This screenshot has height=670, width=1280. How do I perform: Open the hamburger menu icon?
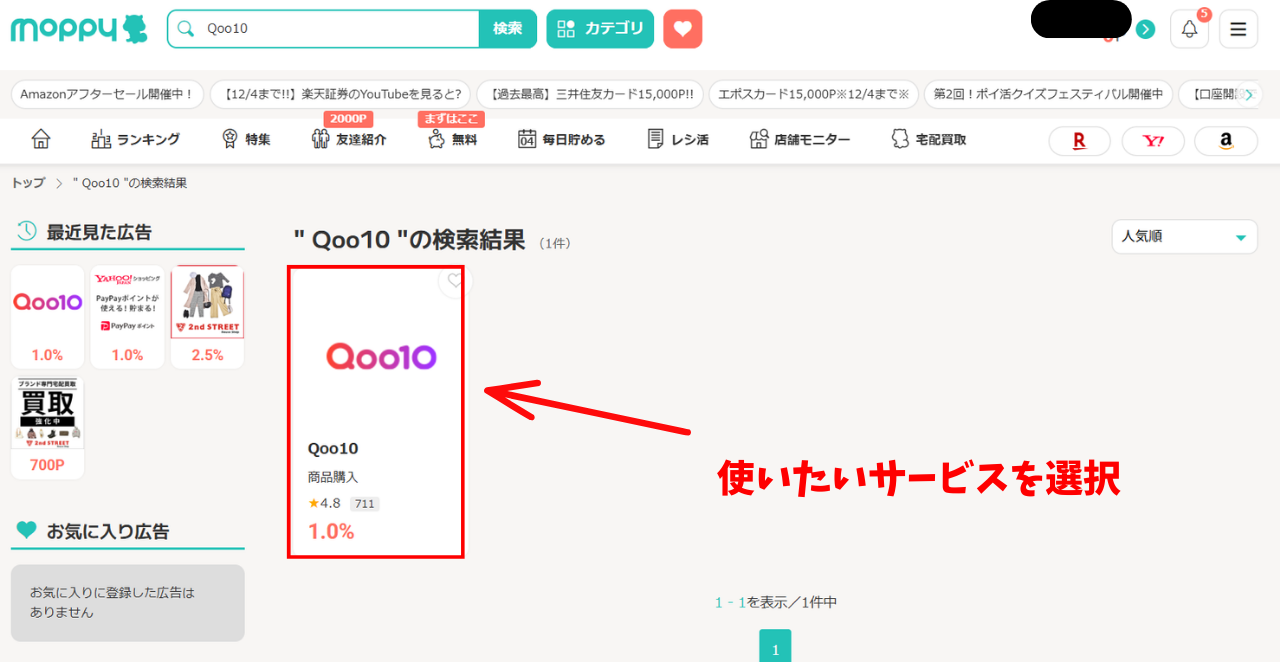(1238, 29)
